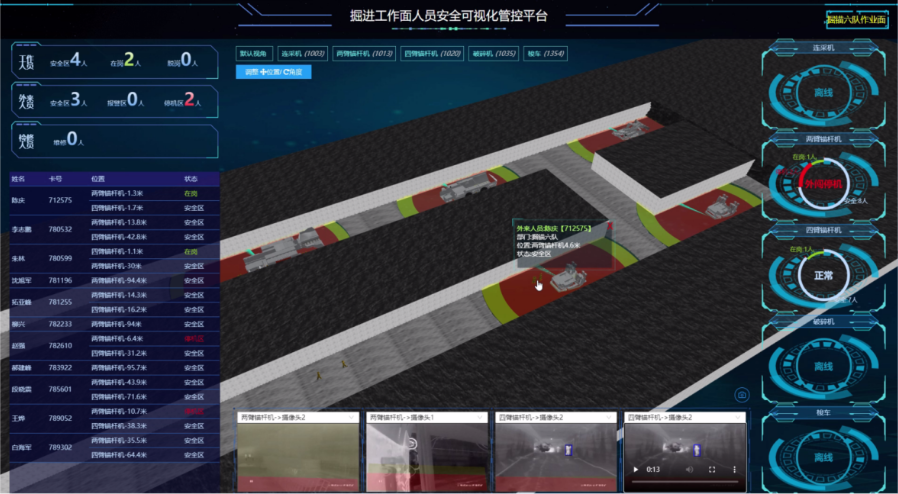Viewport: 898px width, 494px height.
Task: Switch to the 连采机 (1003) view
Action: pyautogui.click(x=303, y=53)
